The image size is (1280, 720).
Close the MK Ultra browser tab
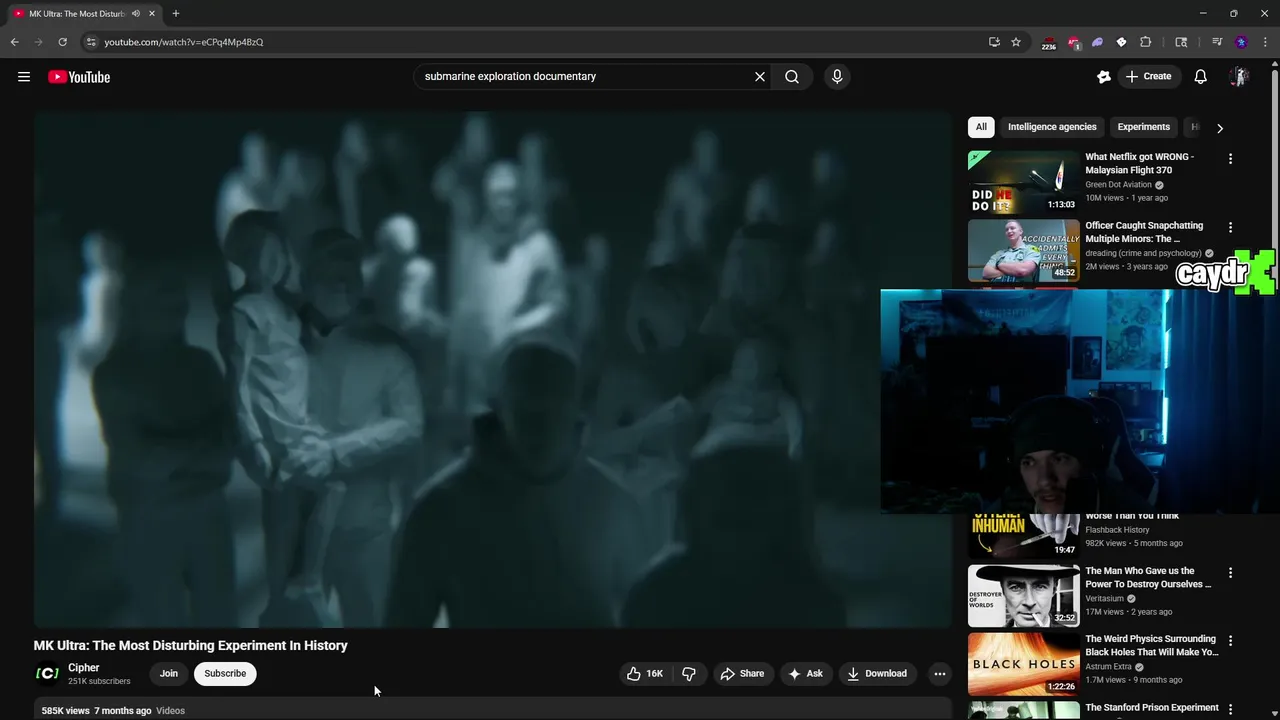click(x=152, y=14)
